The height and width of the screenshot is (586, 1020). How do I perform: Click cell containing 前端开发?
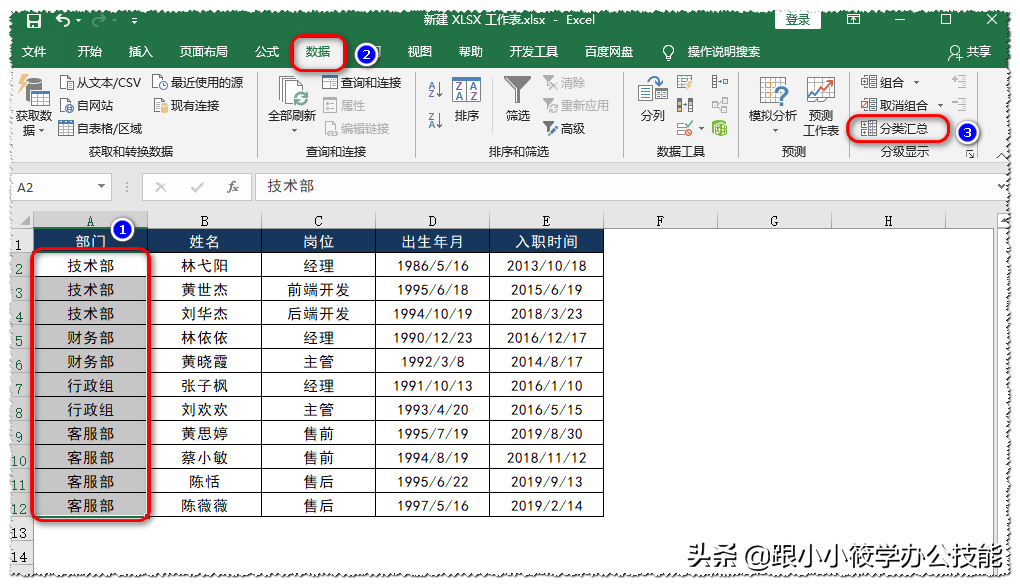coord(318,289)
